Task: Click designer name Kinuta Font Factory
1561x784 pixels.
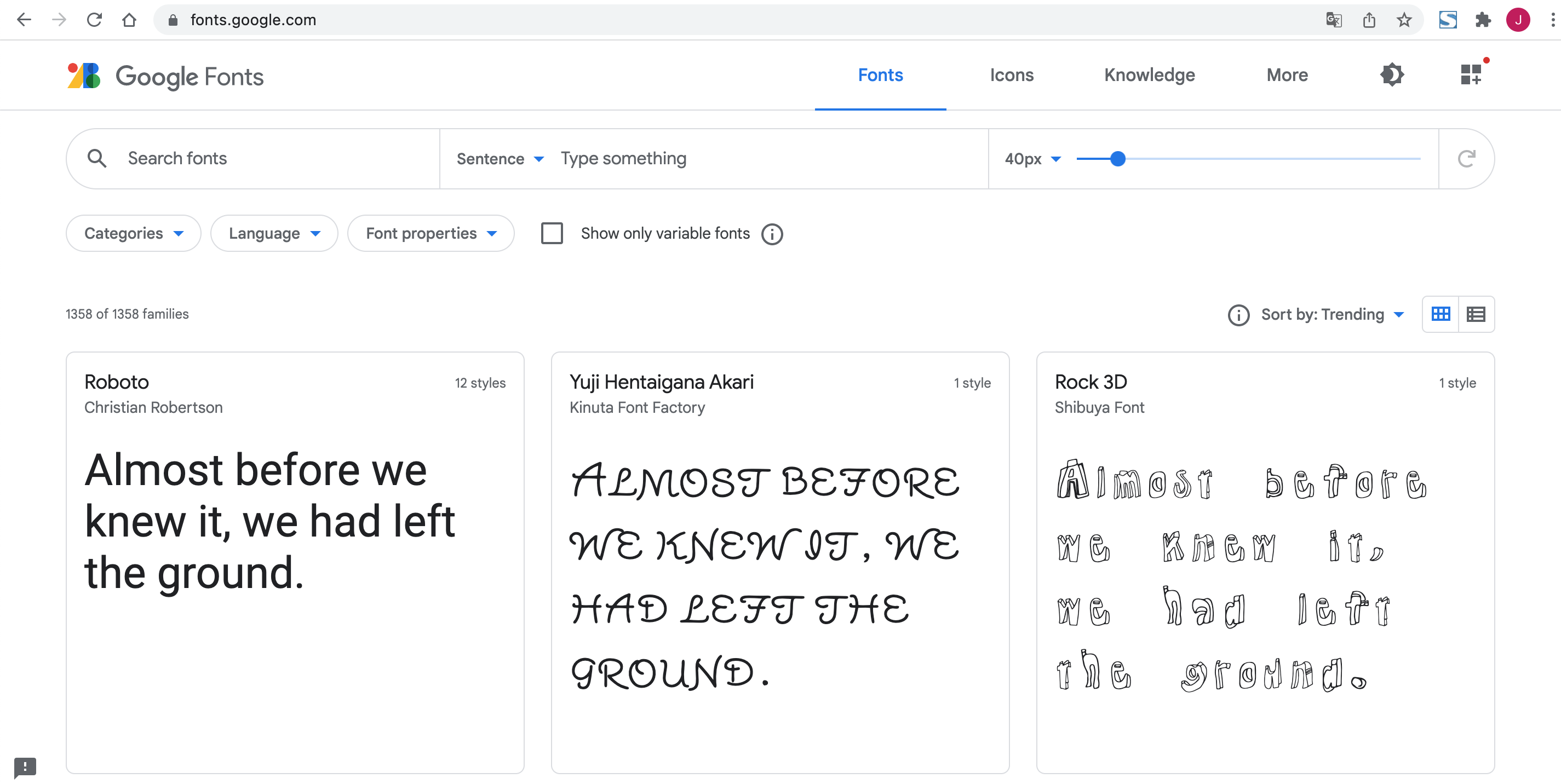Action: pos(637,407)
